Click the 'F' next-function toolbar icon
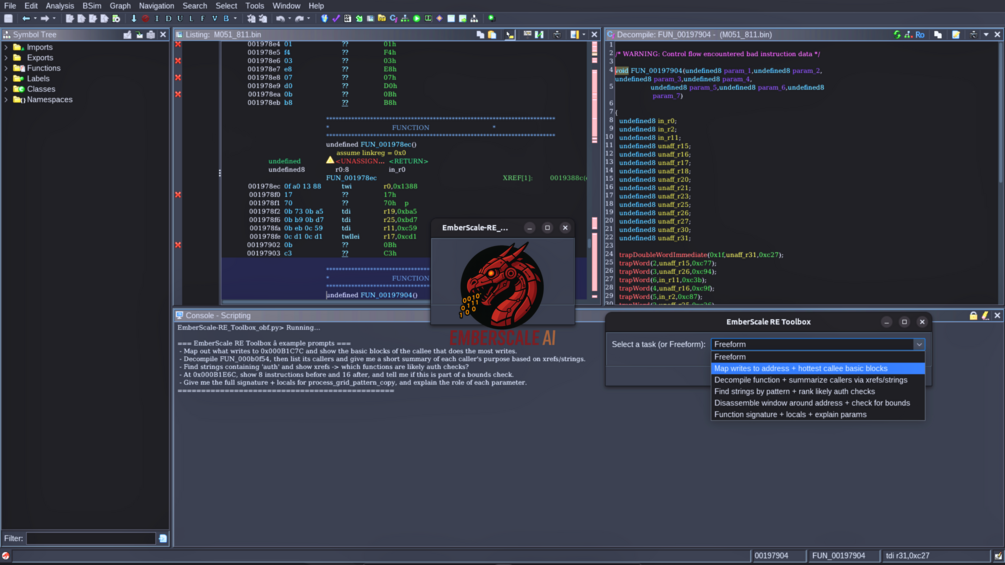This screenshot has height=565, width=1005. pos(203,19)
